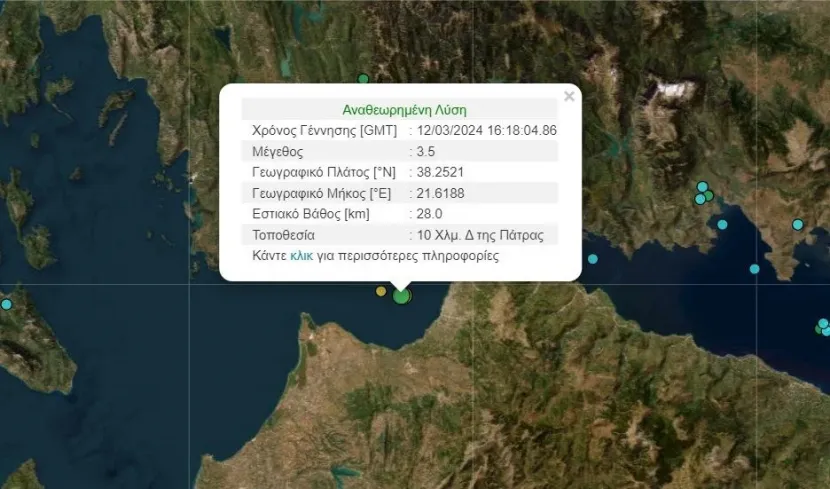Click the magnitude value 3.5
Screen dimensions: 830x489
[426, 151]
